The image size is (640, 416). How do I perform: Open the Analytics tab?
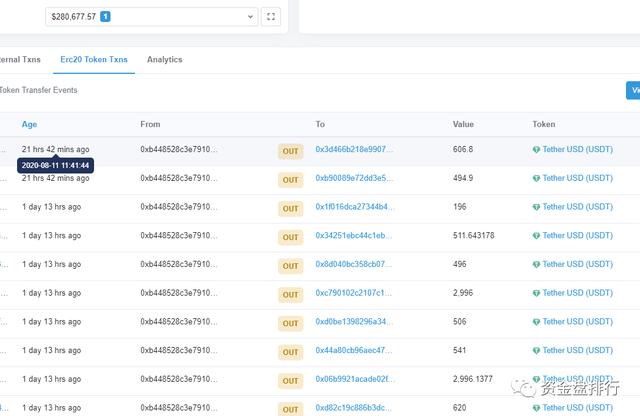165,60
